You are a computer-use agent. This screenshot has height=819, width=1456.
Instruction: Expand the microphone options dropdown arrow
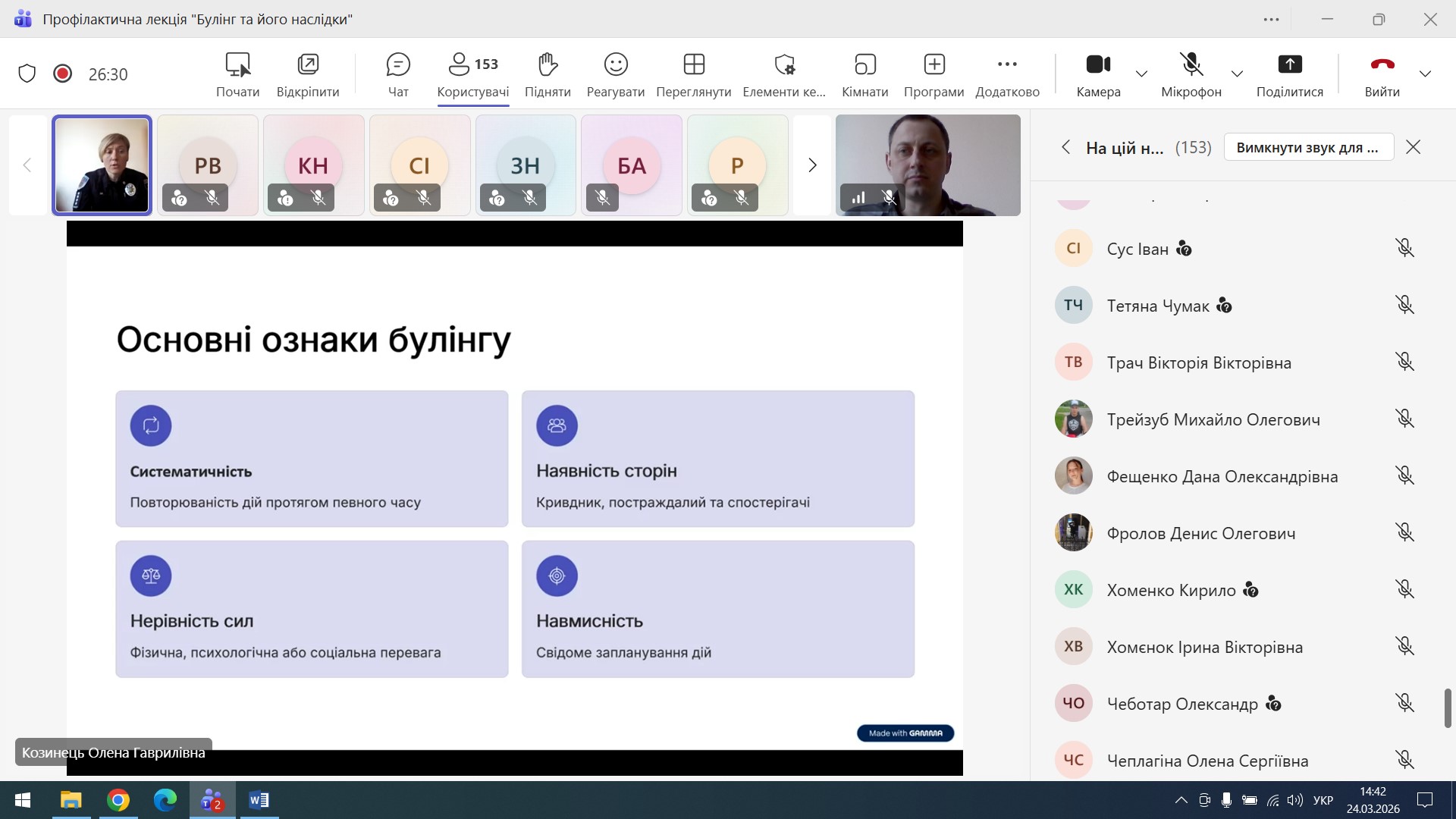(1237, 74)
